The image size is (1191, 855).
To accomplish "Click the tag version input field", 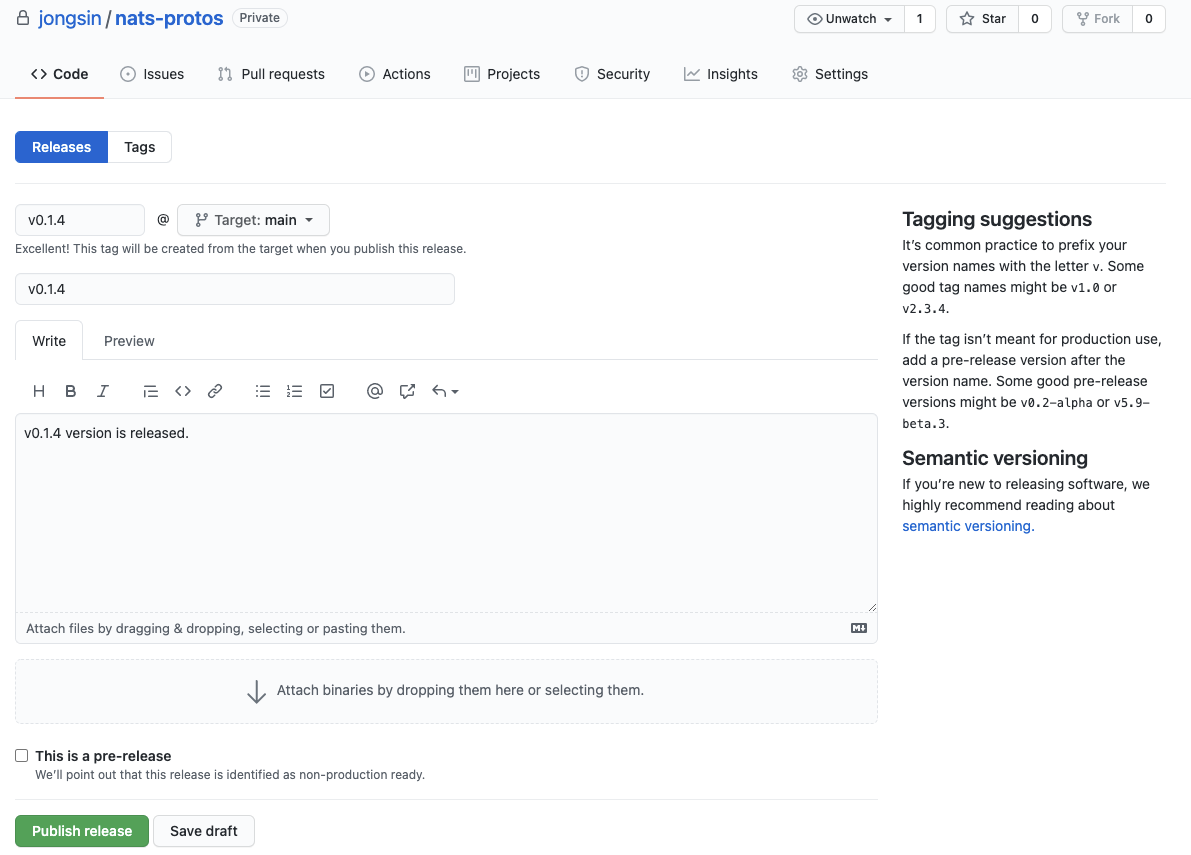I will click(80, 220).
